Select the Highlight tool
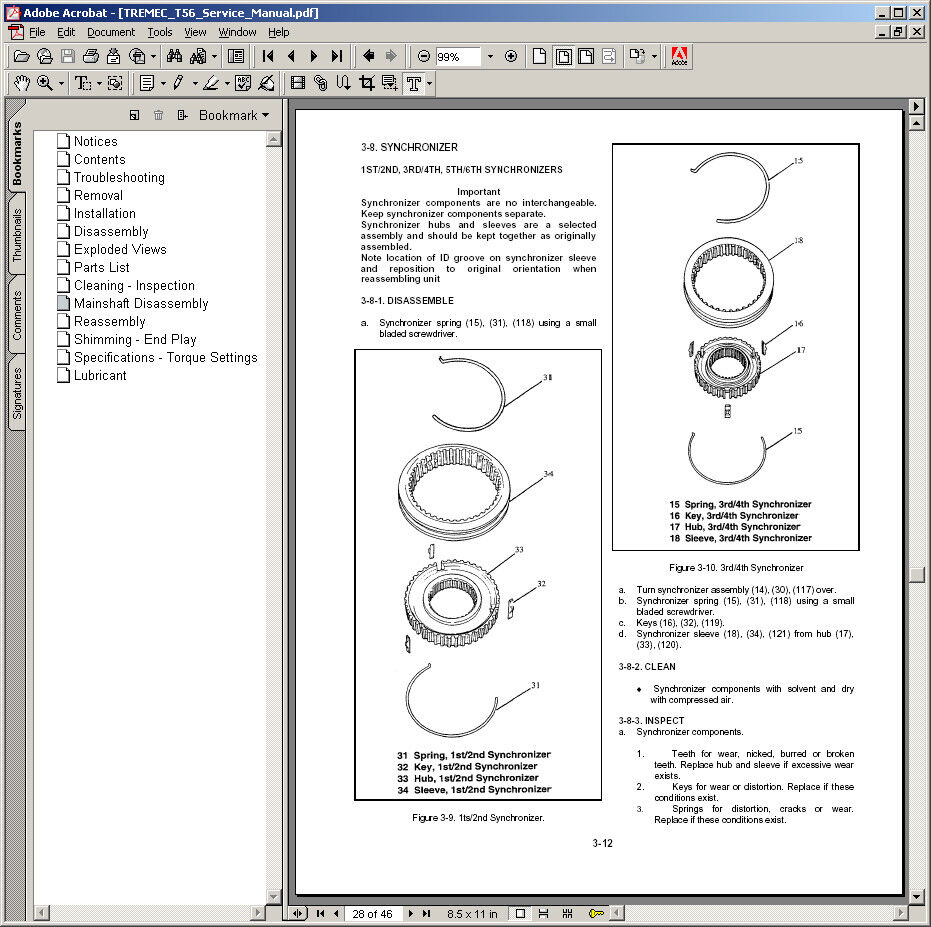Screen dimensions: 931x927 click(211, 83)
